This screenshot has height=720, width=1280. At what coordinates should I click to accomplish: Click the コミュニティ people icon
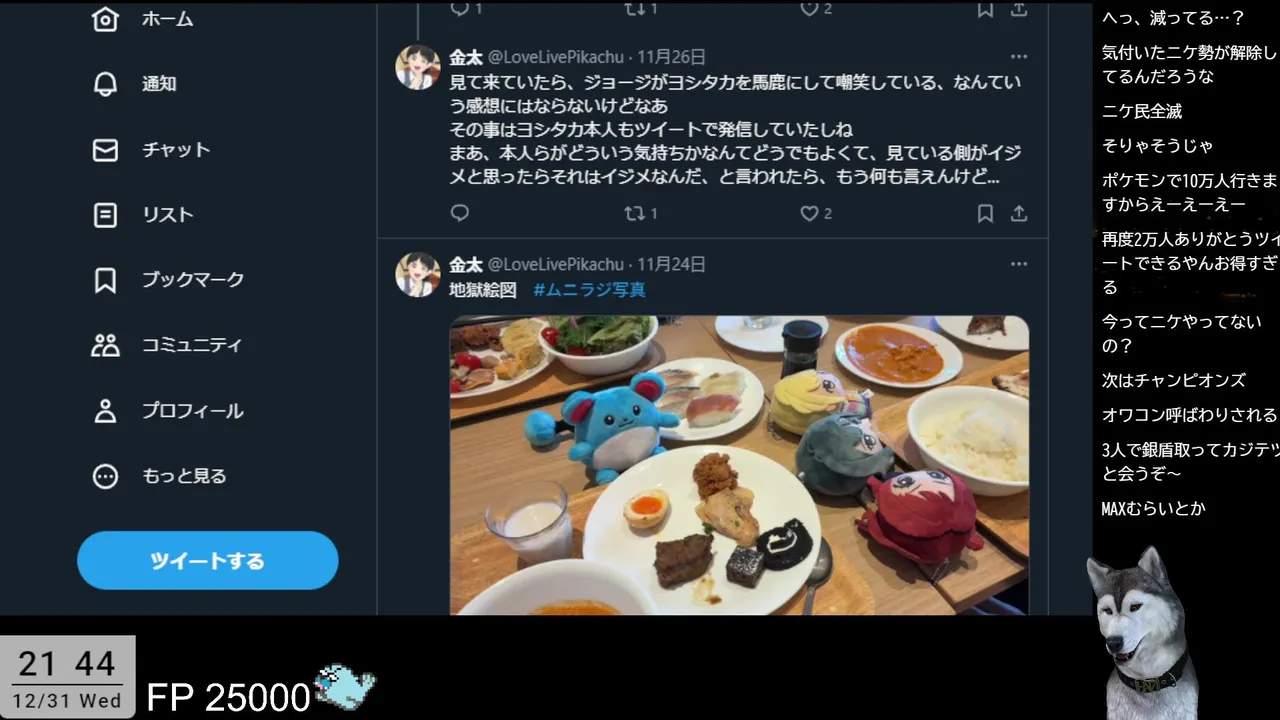pos(105,345)
